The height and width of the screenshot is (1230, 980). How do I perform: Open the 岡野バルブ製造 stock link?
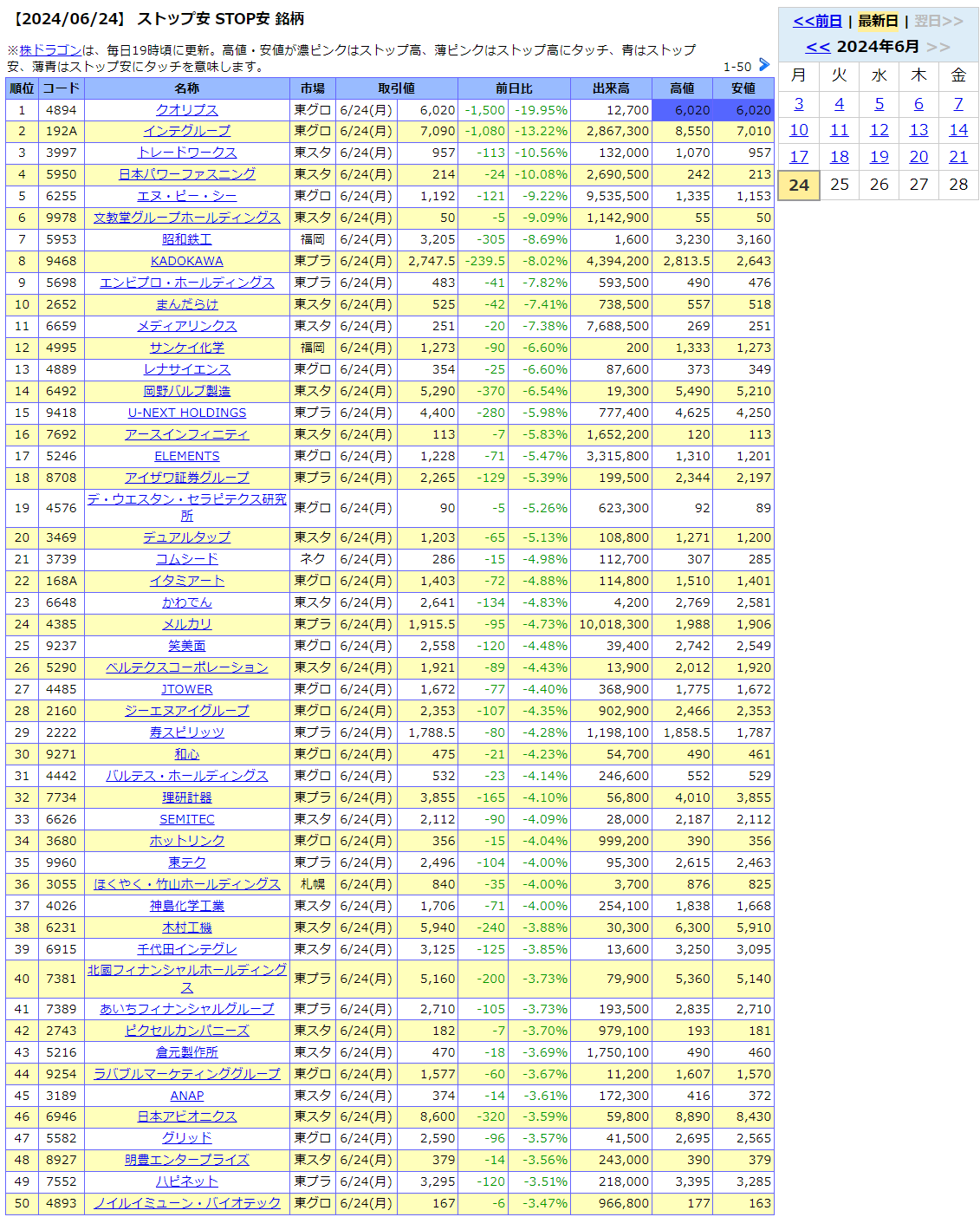pos(187,391)
